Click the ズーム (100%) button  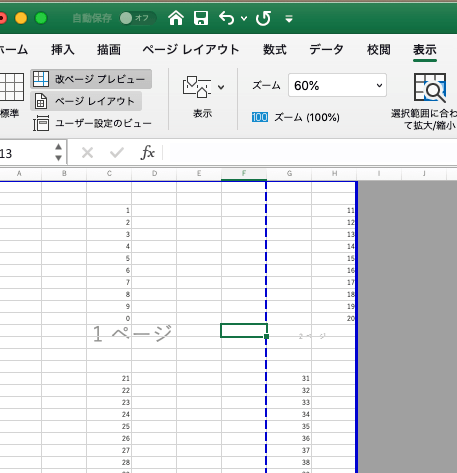[296, 117]
